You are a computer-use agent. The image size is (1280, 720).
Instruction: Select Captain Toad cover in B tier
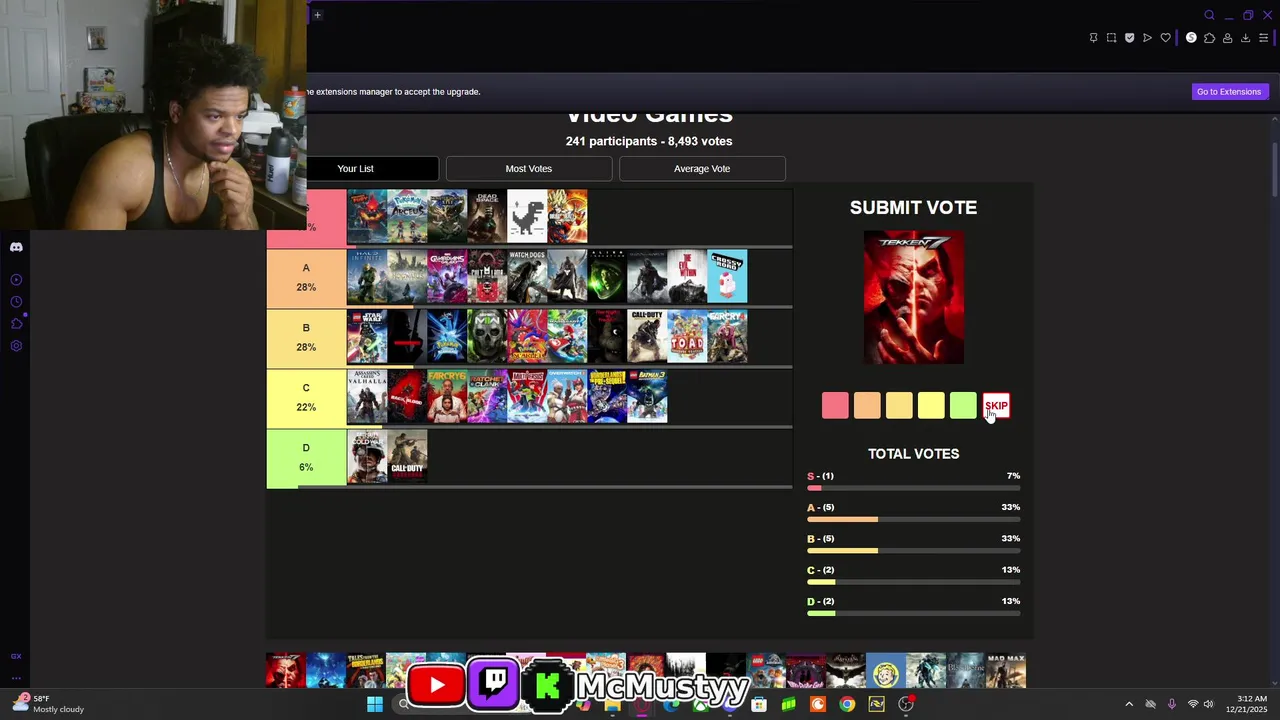687,336
